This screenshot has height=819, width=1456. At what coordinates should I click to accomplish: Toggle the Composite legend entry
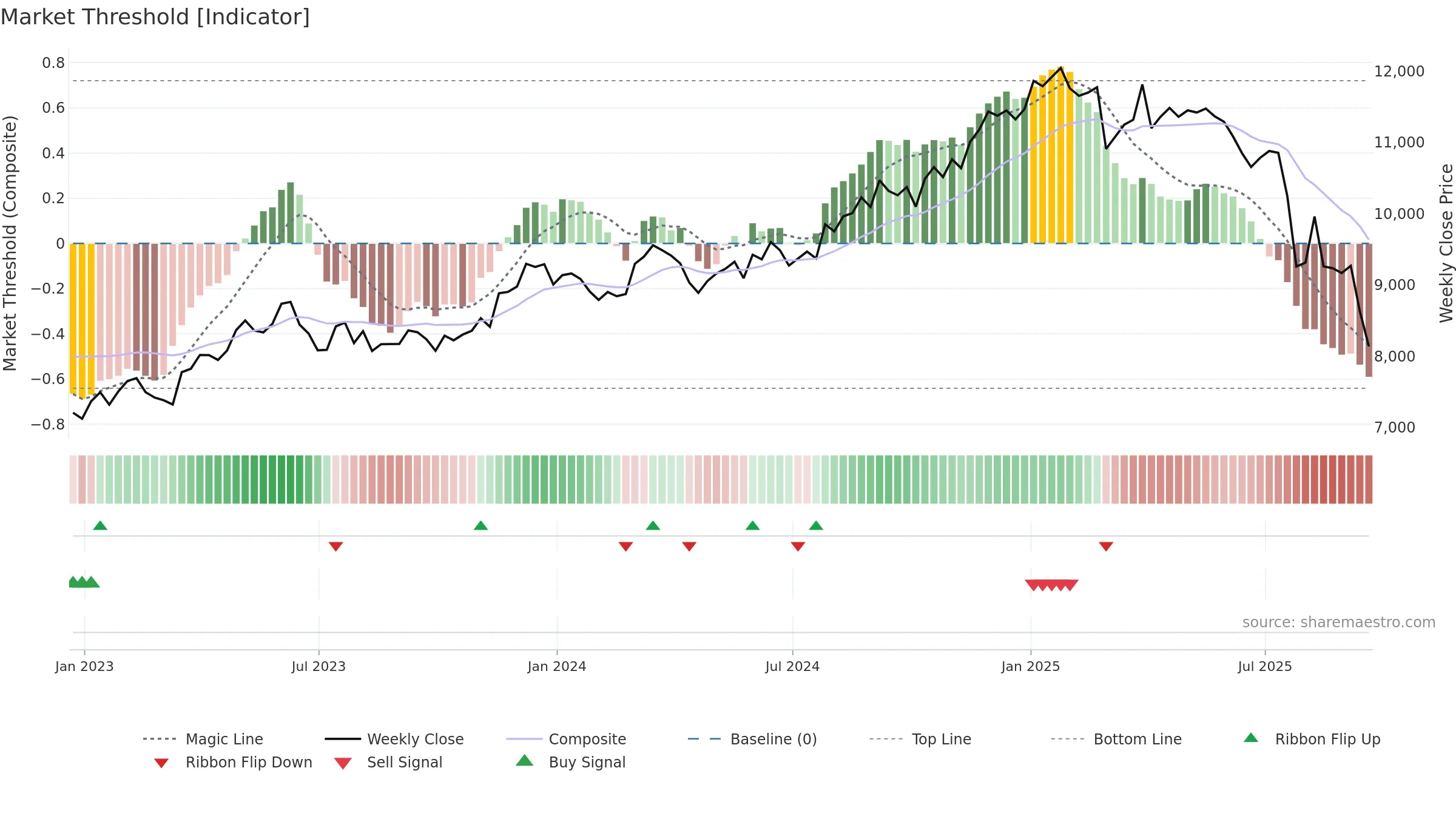(x=566, y=739)
